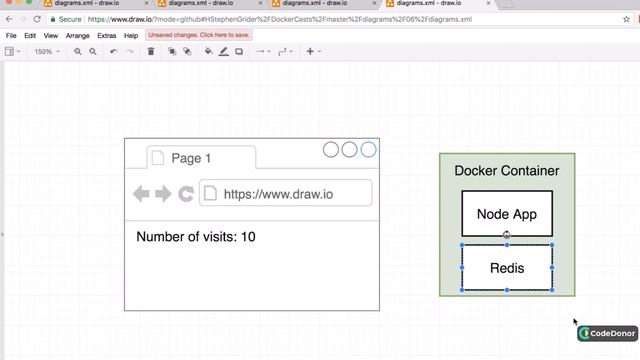Viewport: 640px width, 360px height.
Task: Close the active fourth diagrams.xml tab
Action: (x=488, y=3)
